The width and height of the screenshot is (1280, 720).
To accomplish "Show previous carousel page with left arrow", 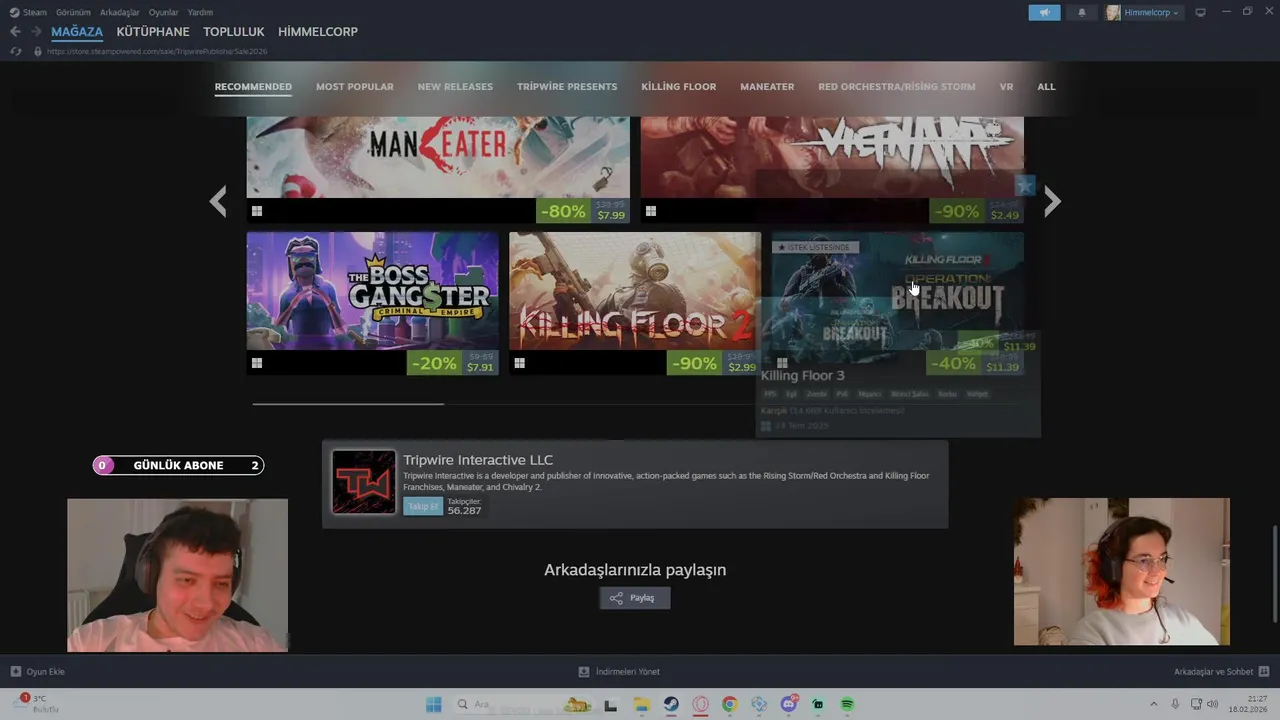I will (x=218, y=202).
